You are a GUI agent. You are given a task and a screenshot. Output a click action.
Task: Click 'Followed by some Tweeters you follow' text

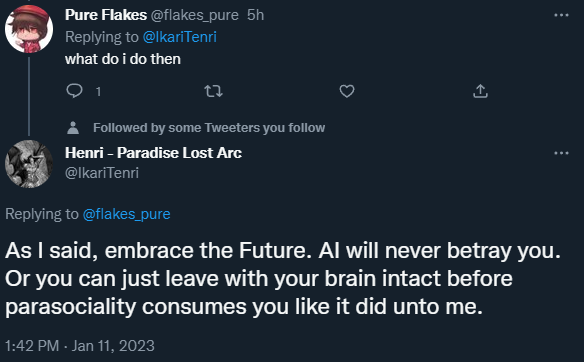pos(209,128)
